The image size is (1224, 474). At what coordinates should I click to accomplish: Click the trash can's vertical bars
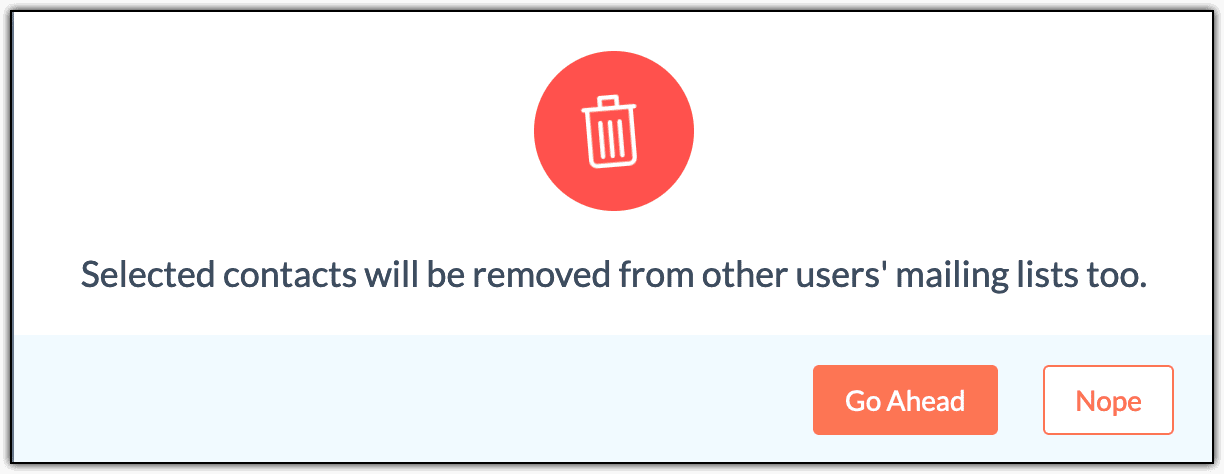(613, 140)
